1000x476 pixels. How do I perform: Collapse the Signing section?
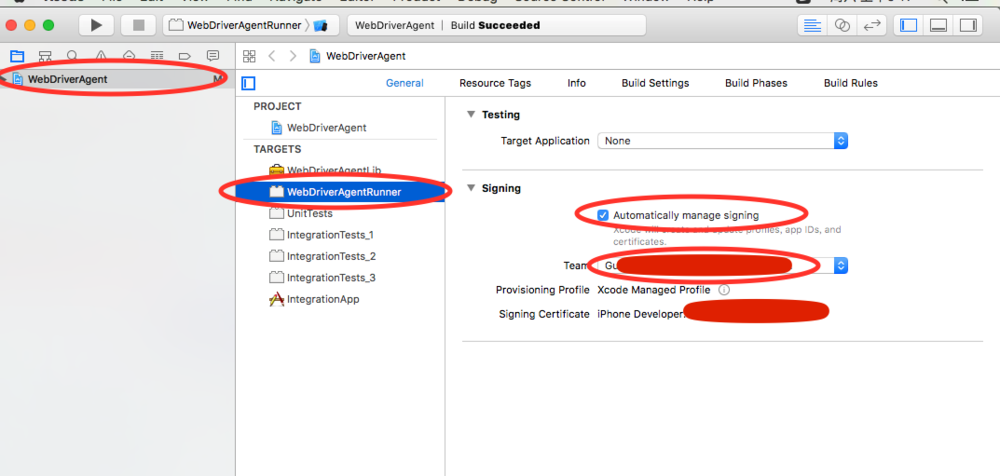coord(471,188)
